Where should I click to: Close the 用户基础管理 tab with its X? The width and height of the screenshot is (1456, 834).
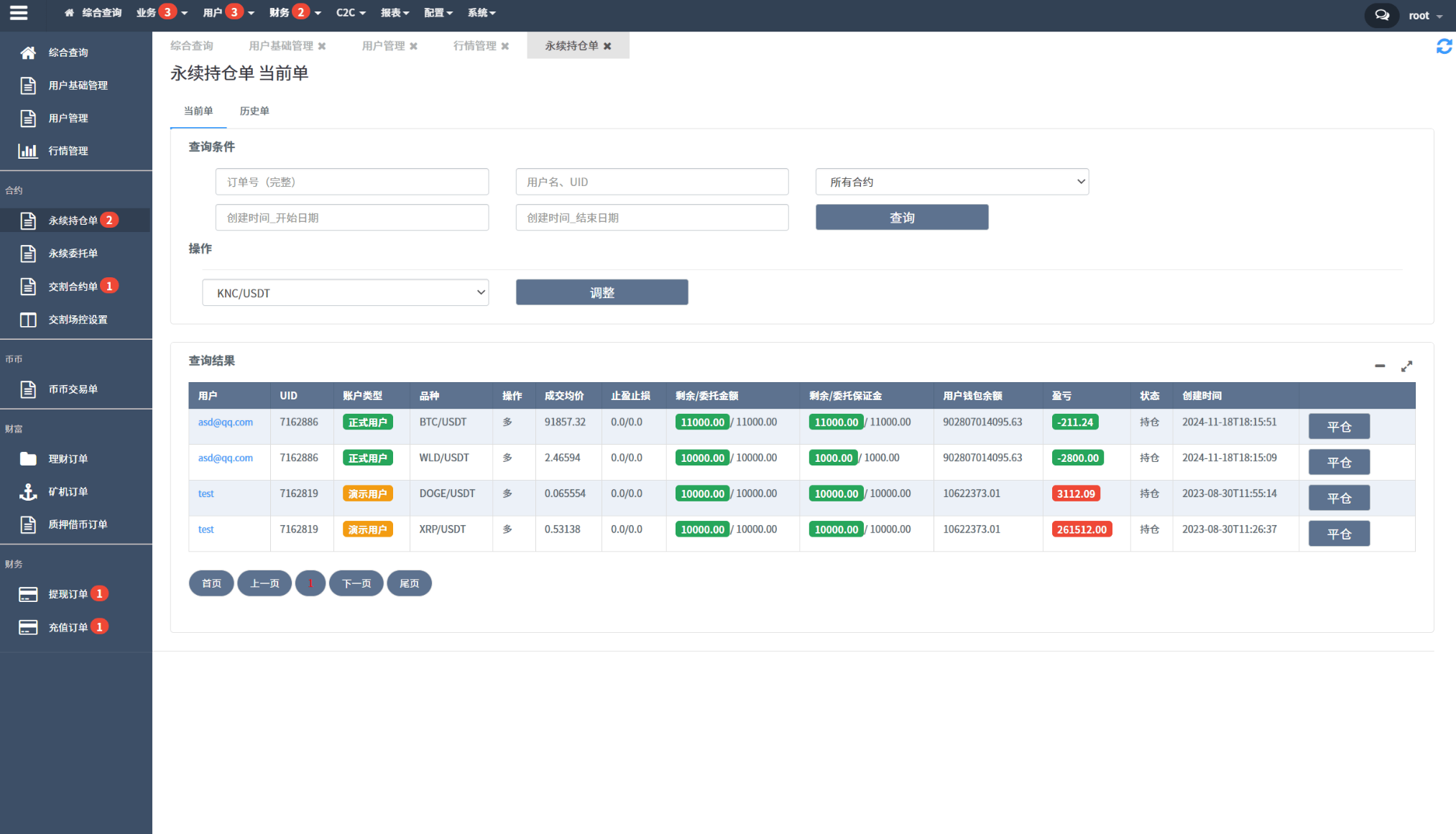322,46
